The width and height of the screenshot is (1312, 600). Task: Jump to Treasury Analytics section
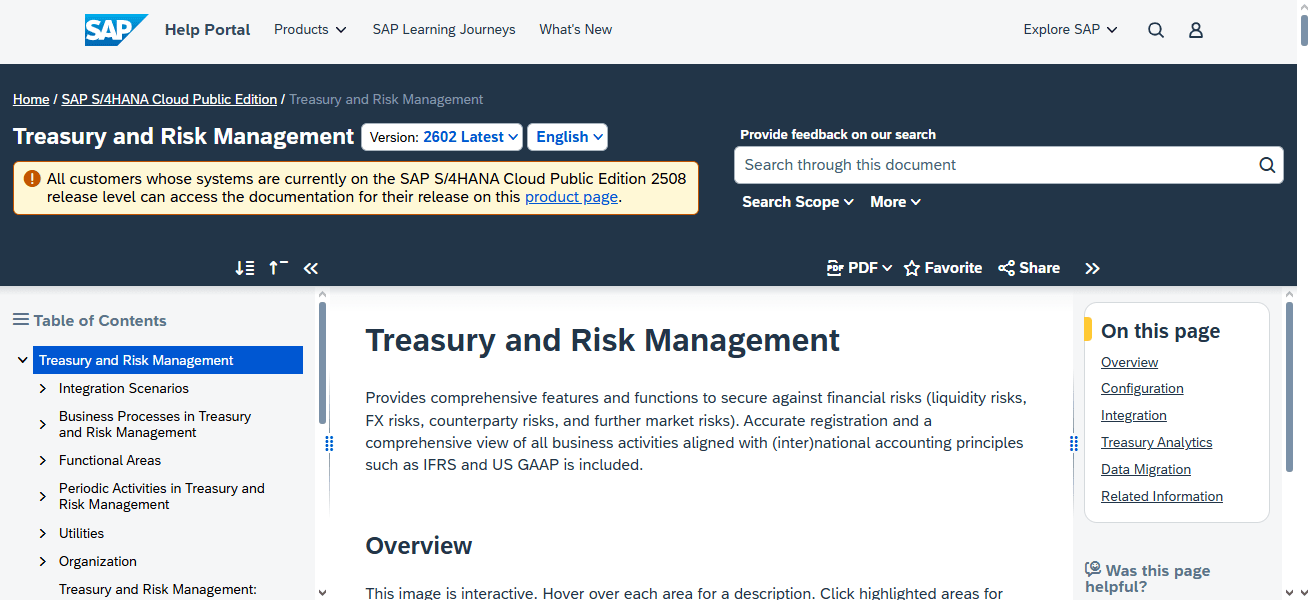point(1156,442)
